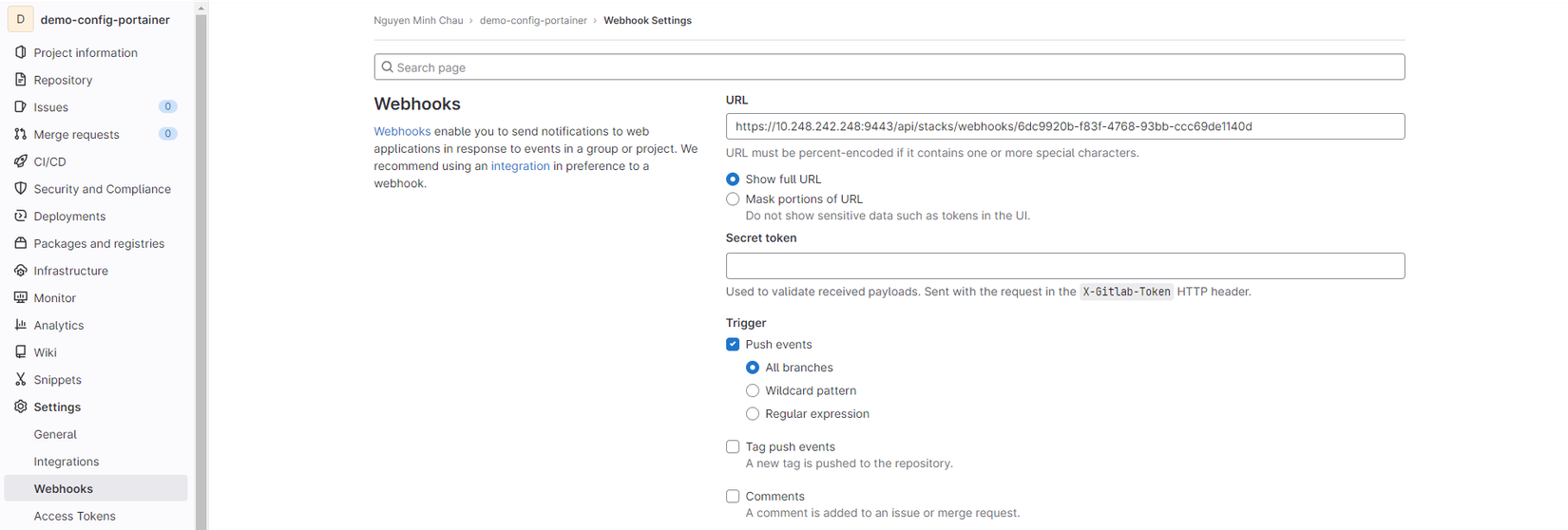Go to Integrations settings submenu
1568x530 pixels.
pyautogui.click(x=67, y=462)
